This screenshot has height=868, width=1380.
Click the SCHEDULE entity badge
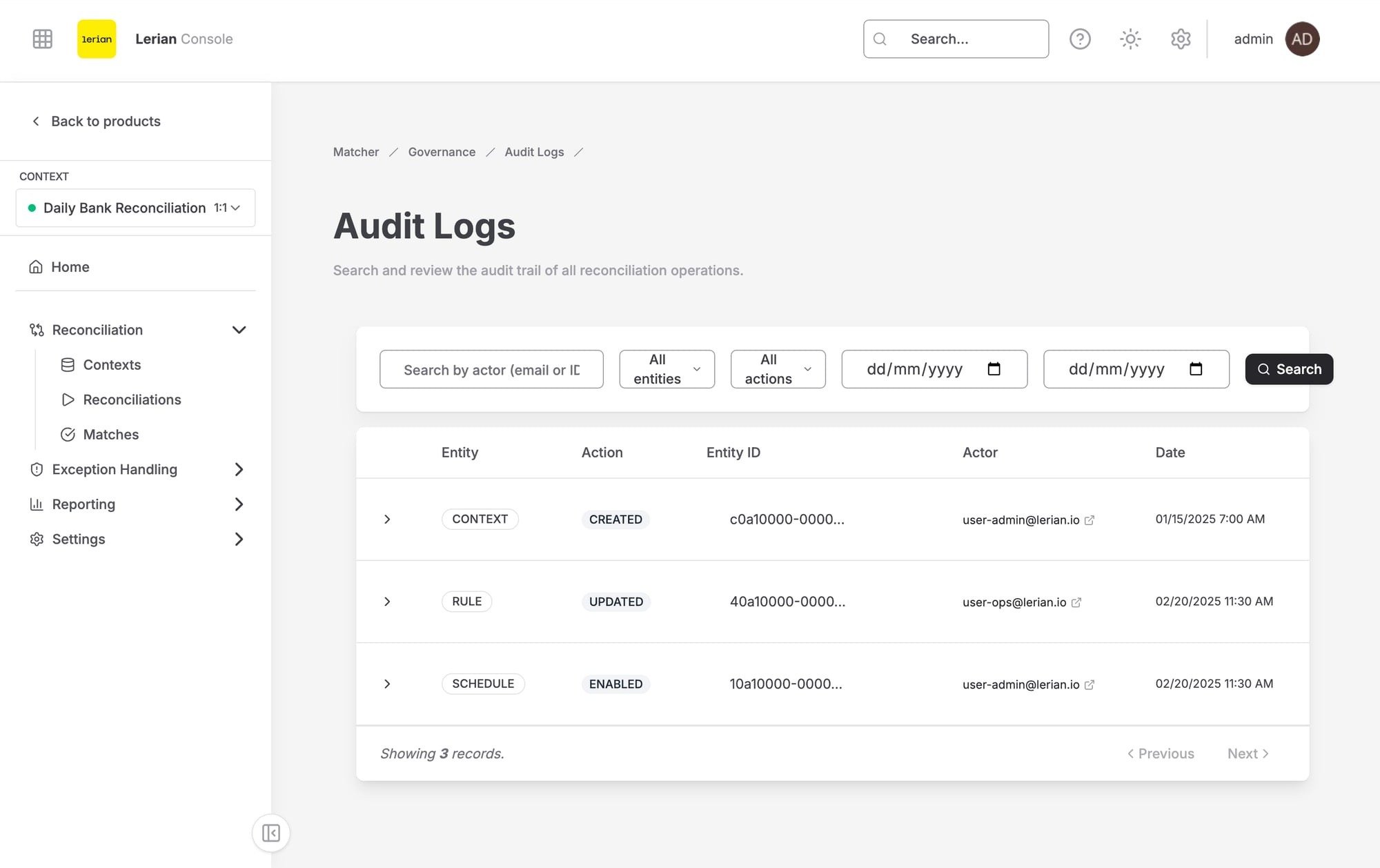(x=483, y=684)
